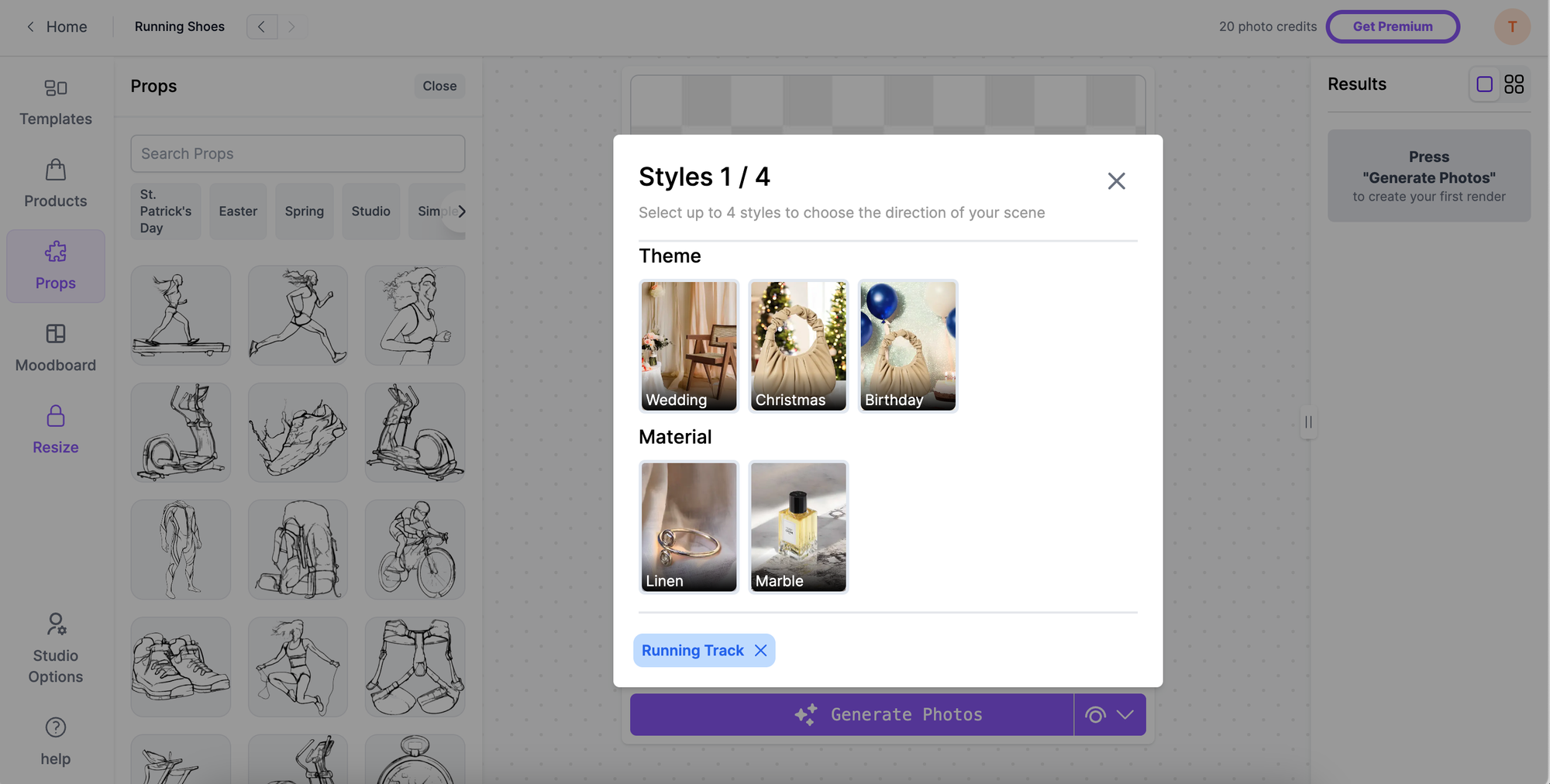This screenshot has height=784, width=1550.
Task: Select the Christmas theme style
Action: click(x=798, y=346)
